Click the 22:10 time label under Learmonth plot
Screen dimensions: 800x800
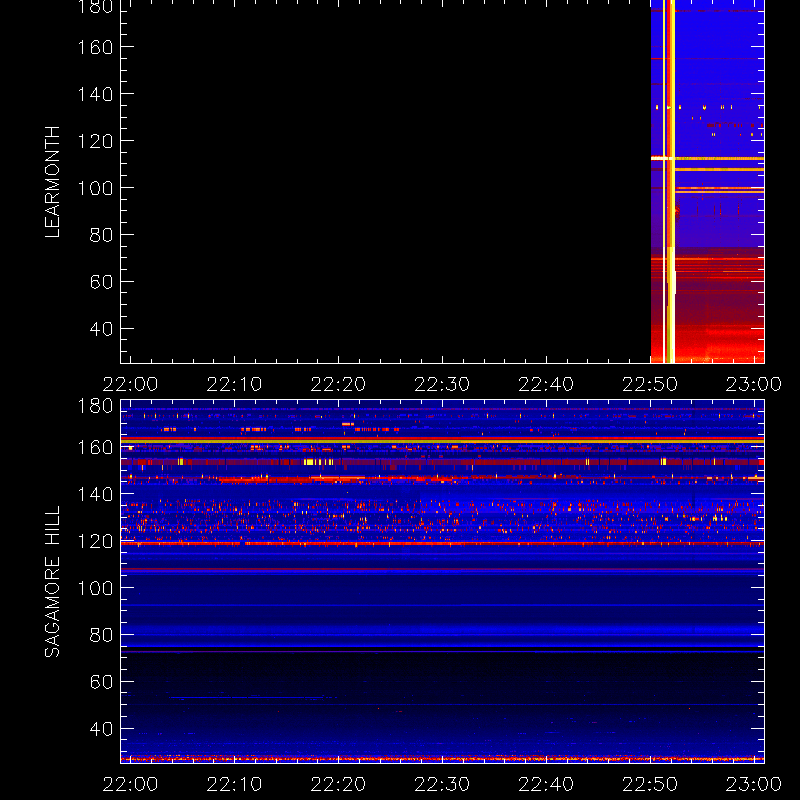pos(234,384)
